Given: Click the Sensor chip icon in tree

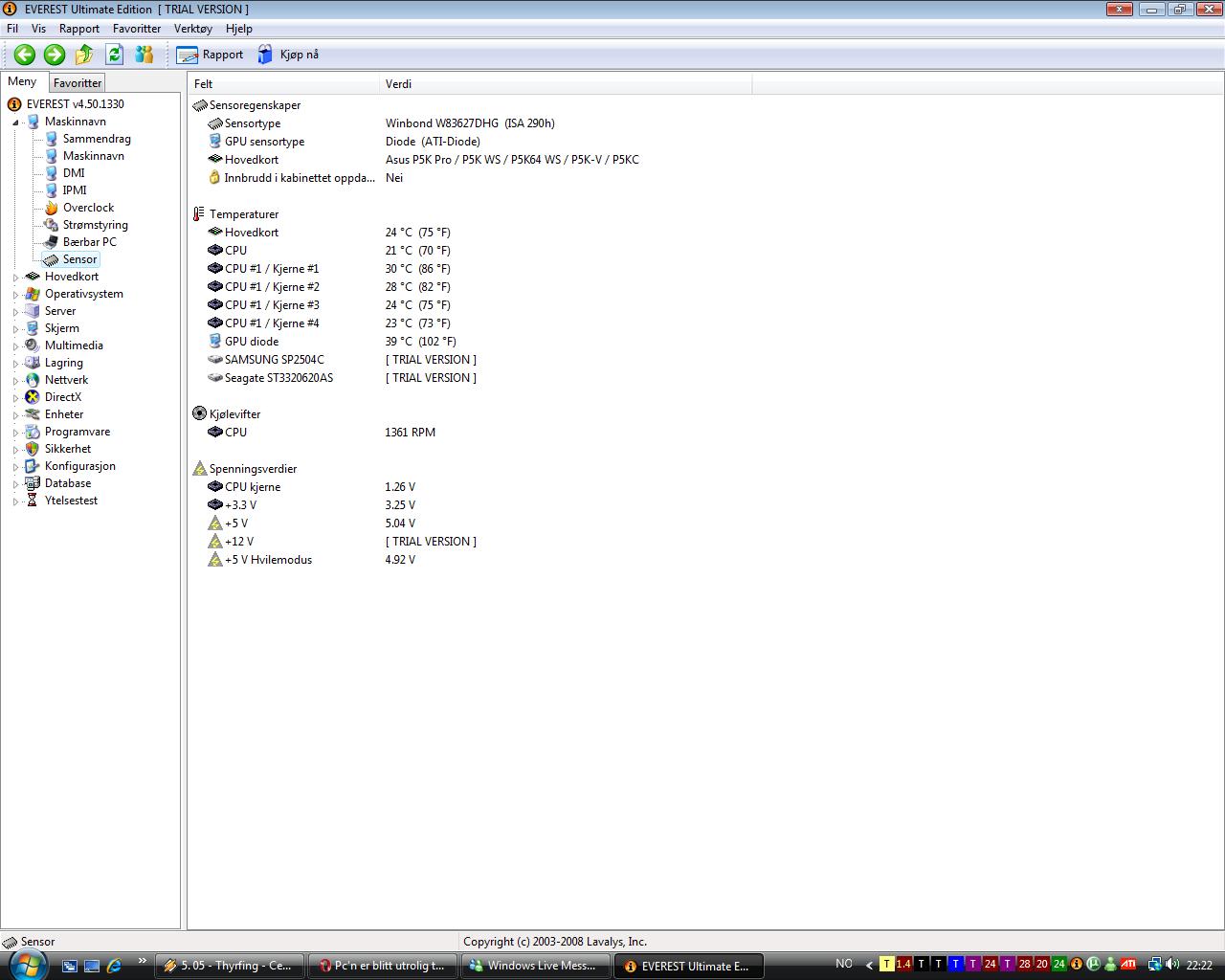Looking at the screenshot, I should coord(51,259).
